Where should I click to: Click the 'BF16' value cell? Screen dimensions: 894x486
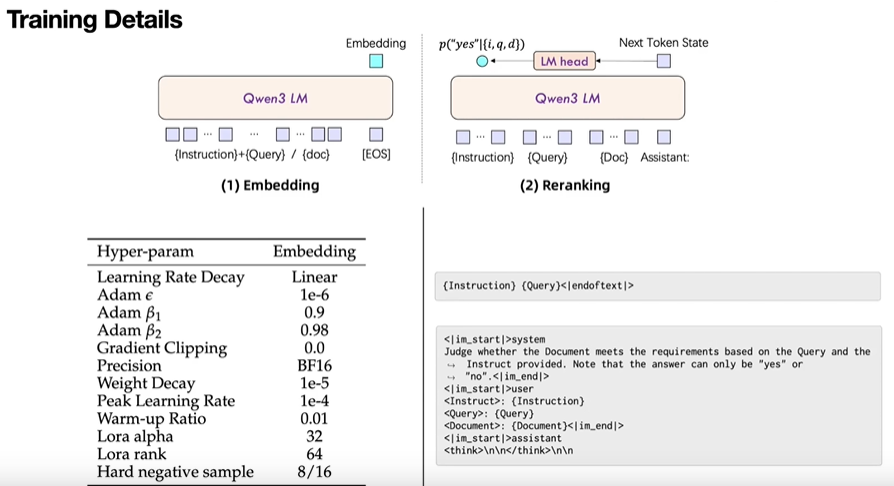point(314,366)
